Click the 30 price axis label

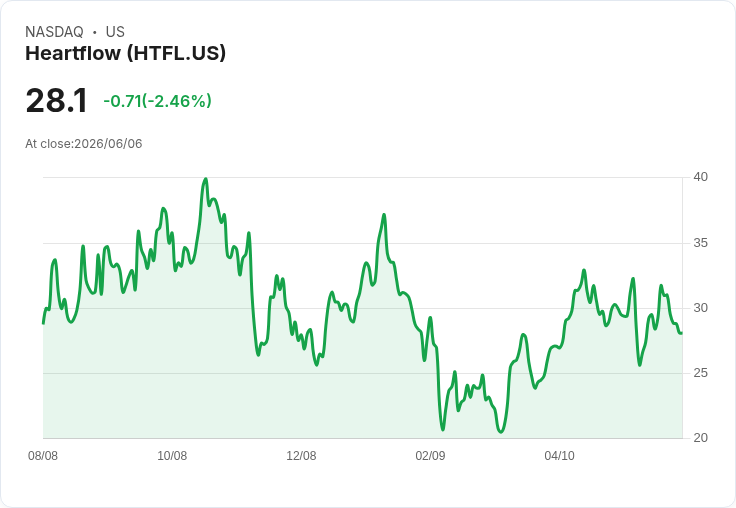click(700, 308)
